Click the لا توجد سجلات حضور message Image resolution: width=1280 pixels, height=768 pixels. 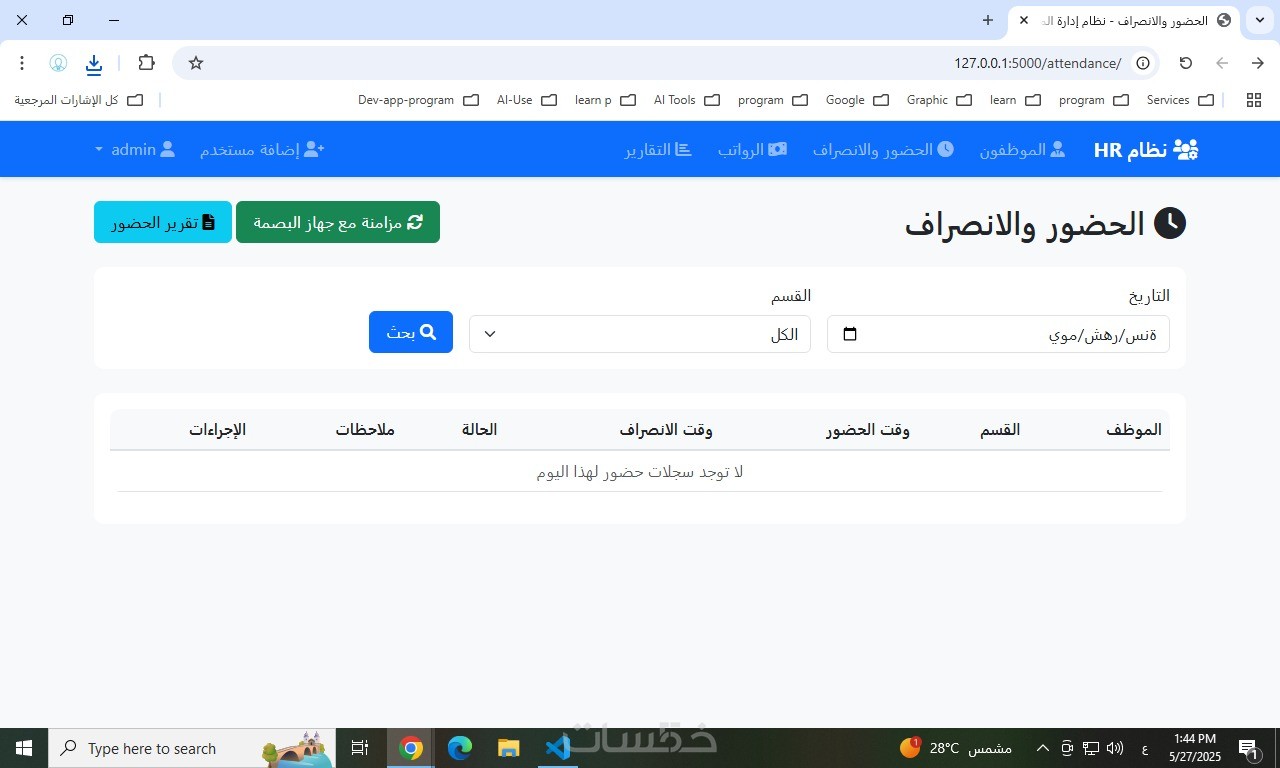coord(640,472)
